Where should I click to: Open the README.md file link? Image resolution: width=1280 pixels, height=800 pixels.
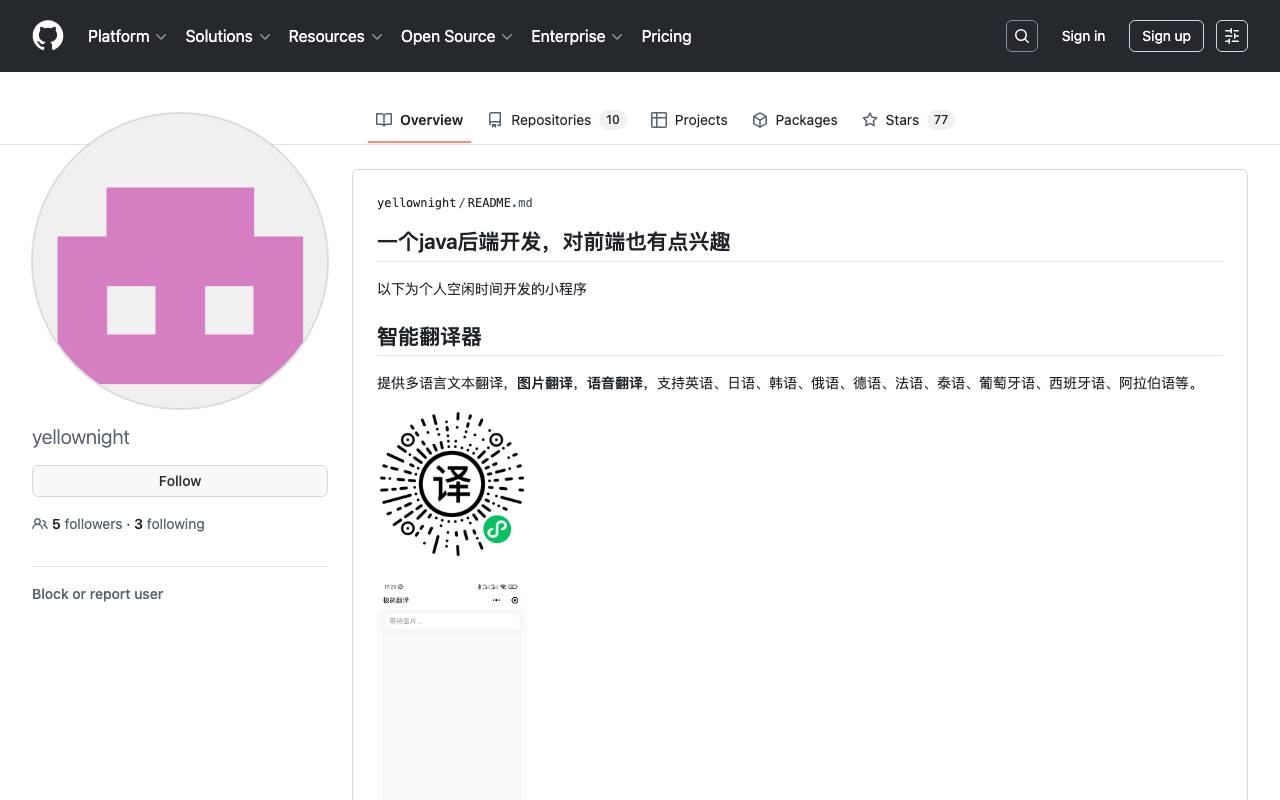500,203
